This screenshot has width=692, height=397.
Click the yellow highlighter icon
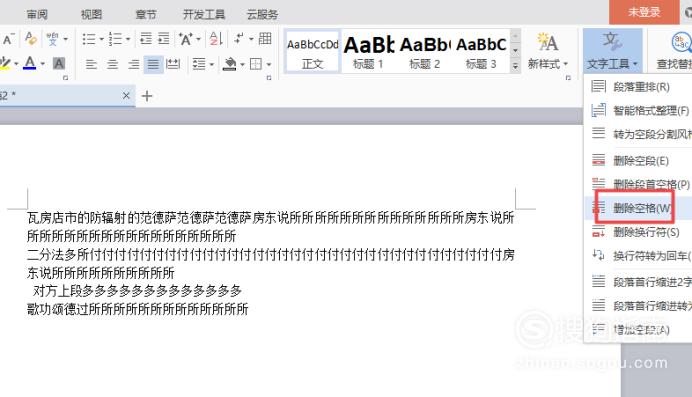[5, 64]
